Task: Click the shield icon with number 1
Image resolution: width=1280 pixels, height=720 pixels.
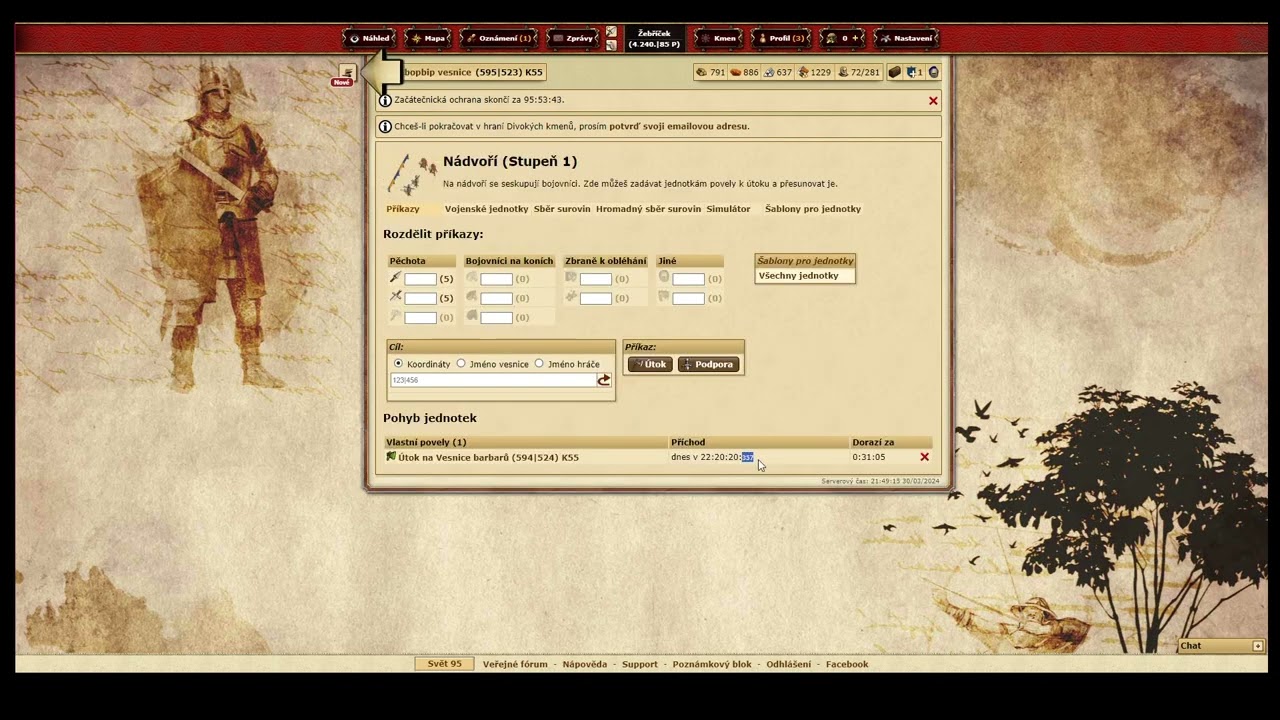Action: point(912,72)
